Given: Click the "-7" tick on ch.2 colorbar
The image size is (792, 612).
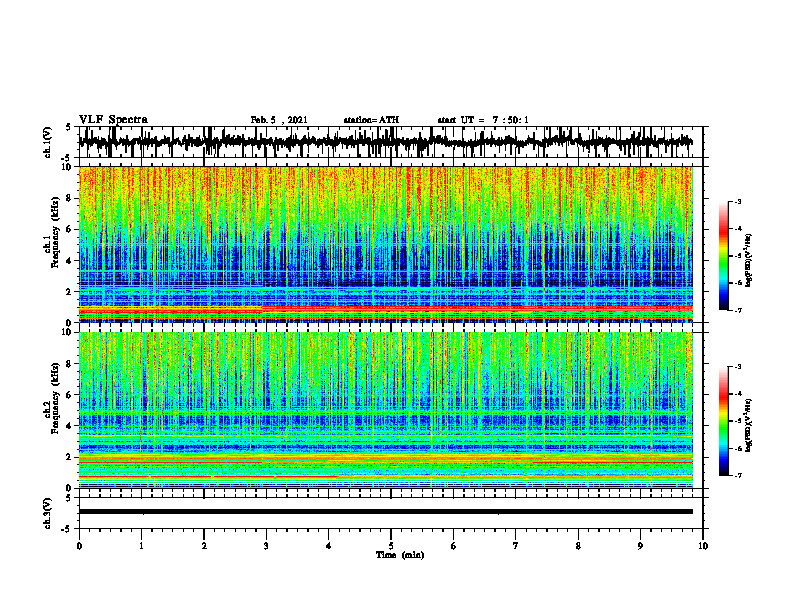Looking at the screenshot, I should point(737,476).
